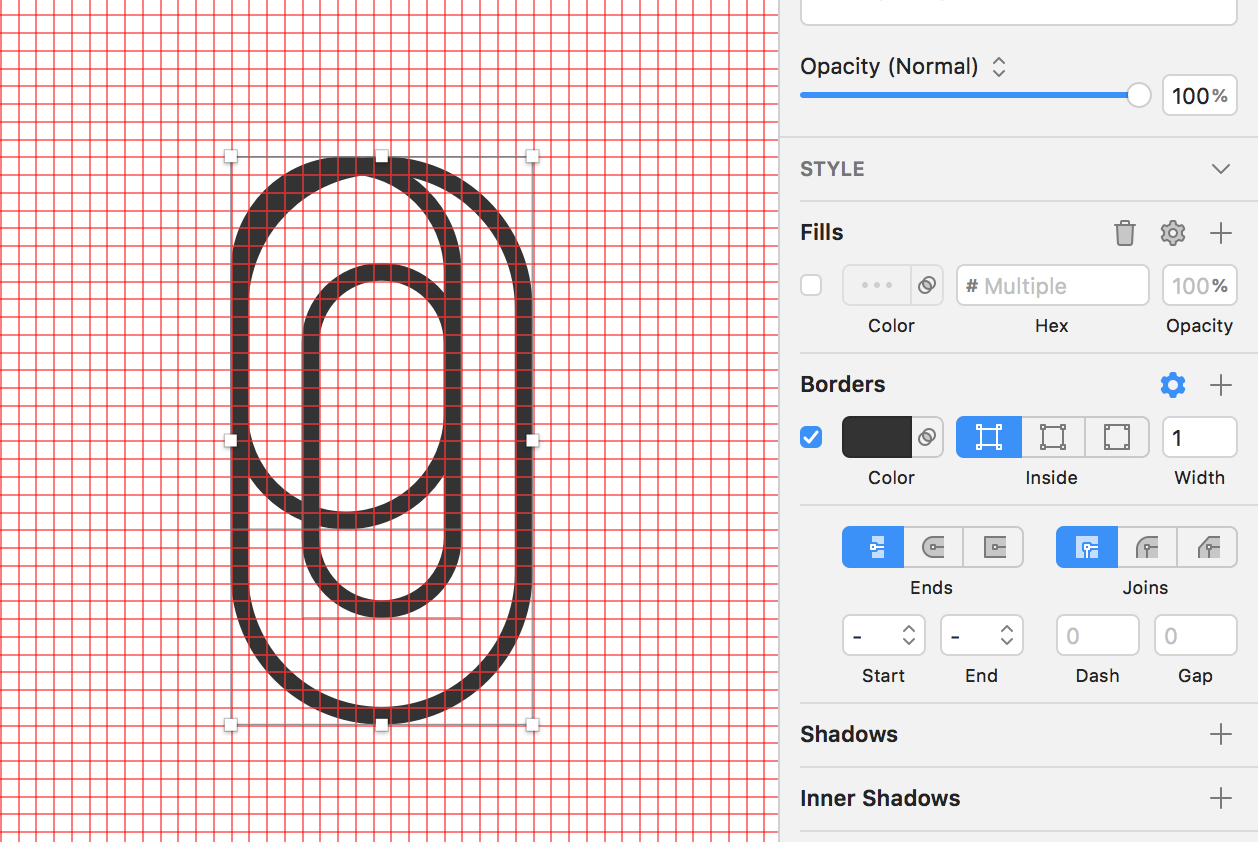Image resolution: width=1258 pixels, height=842 pixels.
Task: Open Opacity blend mode selector
Action: [x=999, y=67]
